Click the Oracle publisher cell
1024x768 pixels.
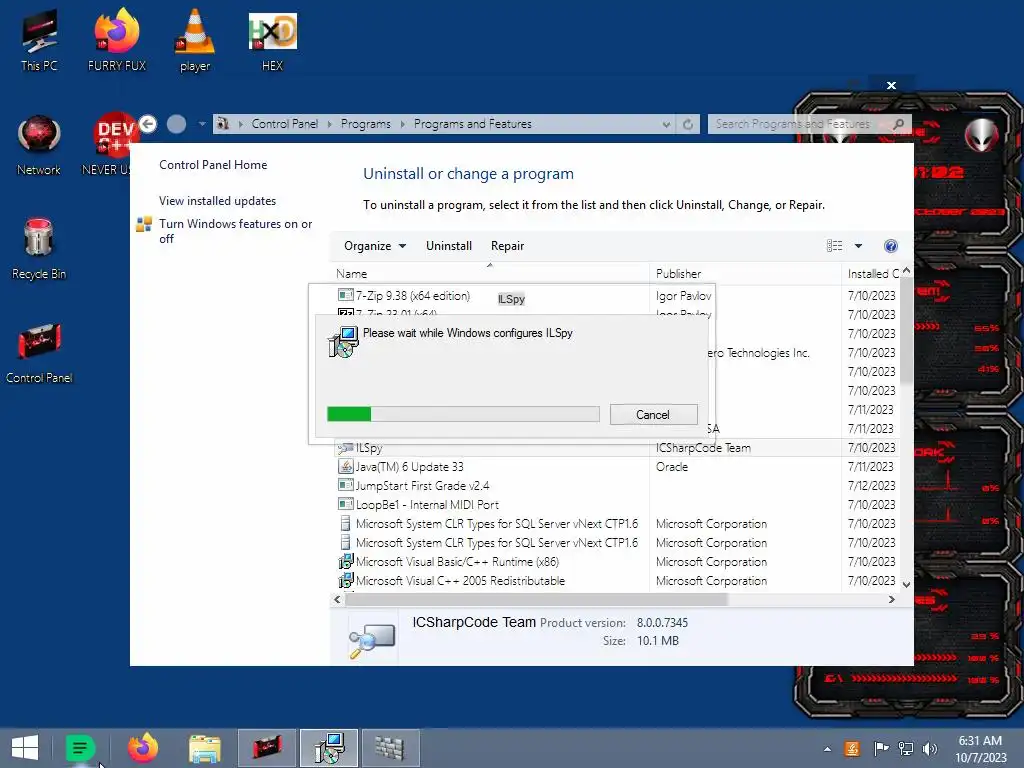click(672, 467)
